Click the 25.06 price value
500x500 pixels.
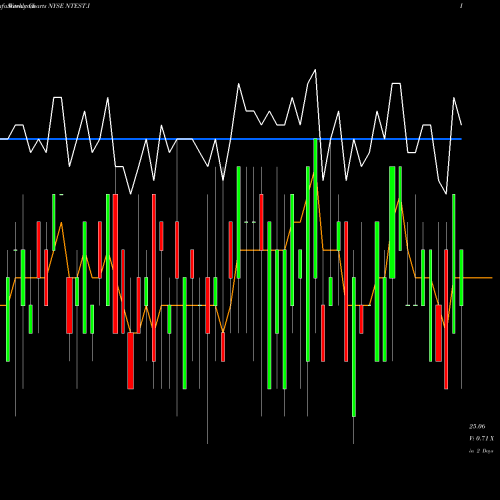[x=477, y=426]
